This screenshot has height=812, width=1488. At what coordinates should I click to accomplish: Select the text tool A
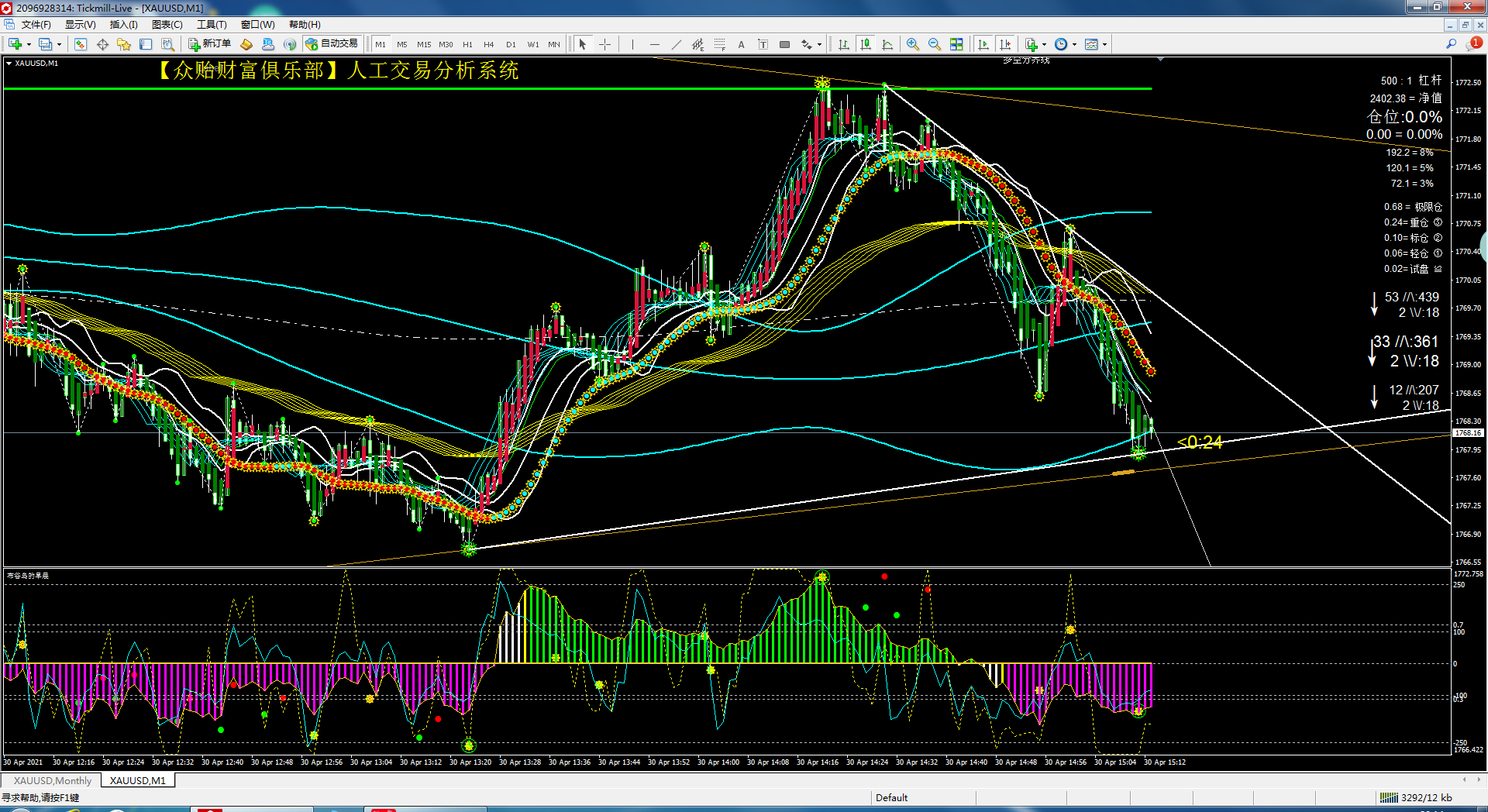[742, 44]
